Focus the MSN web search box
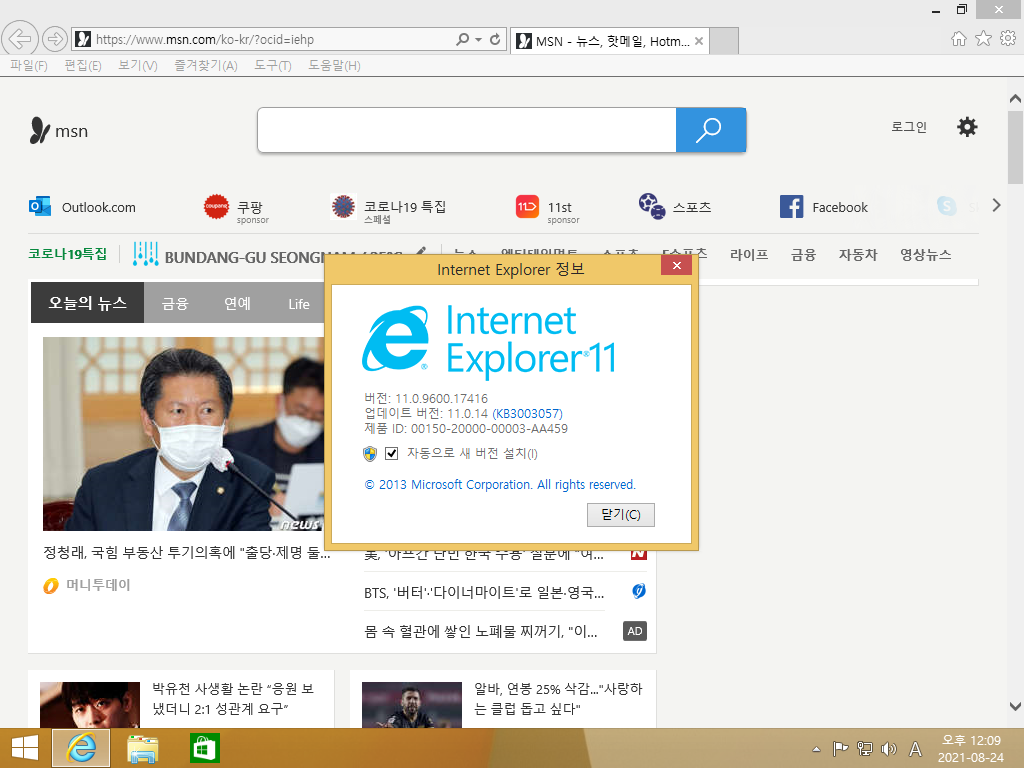 pos(467,130)
